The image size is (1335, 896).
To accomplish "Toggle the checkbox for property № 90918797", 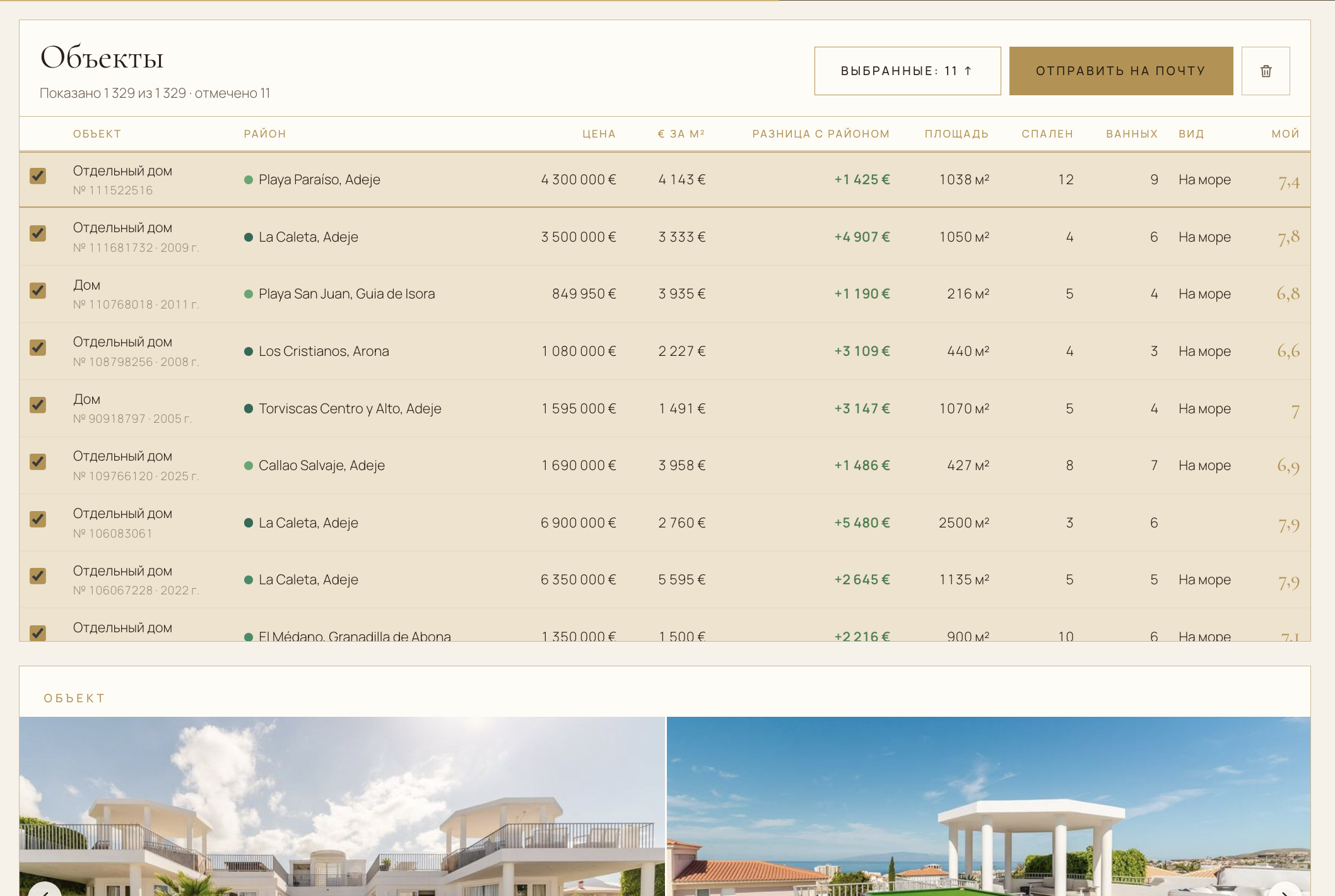I will (x=38, y=405).
